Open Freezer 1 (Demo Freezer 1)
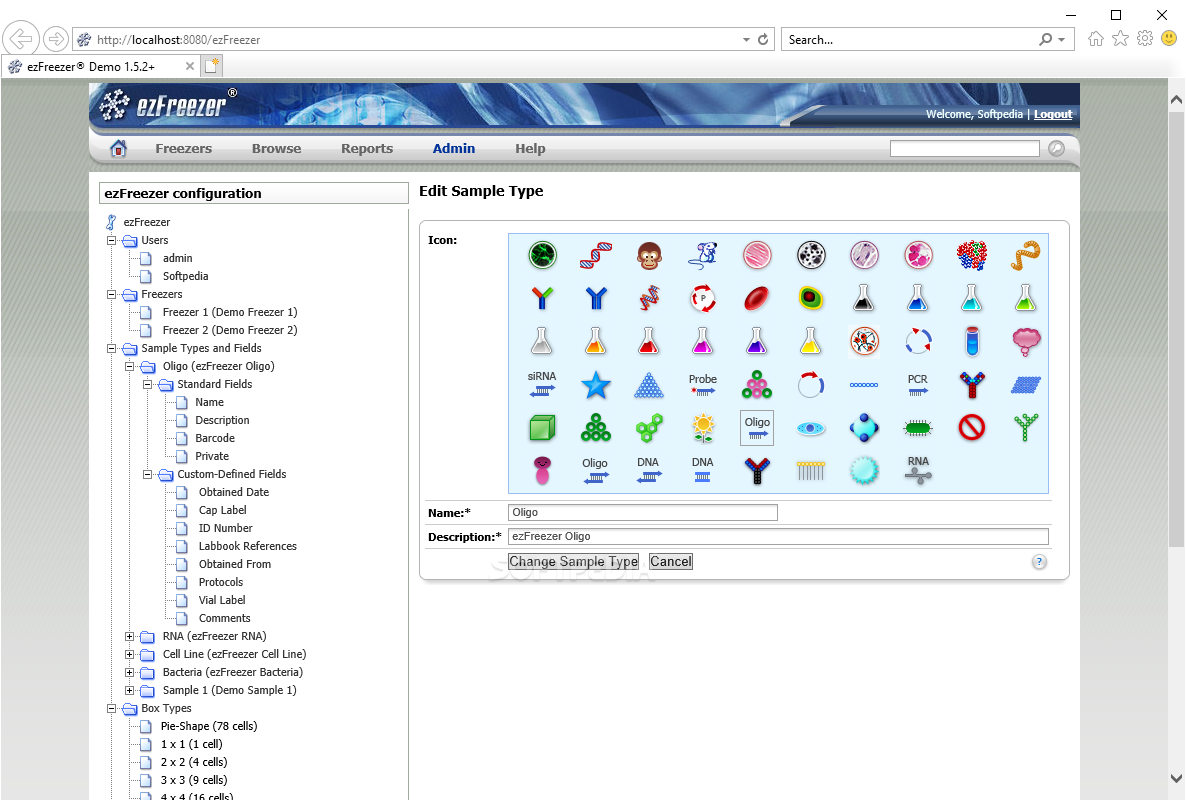The width and height of the screenshot is (1186, 801). (230, 312)
